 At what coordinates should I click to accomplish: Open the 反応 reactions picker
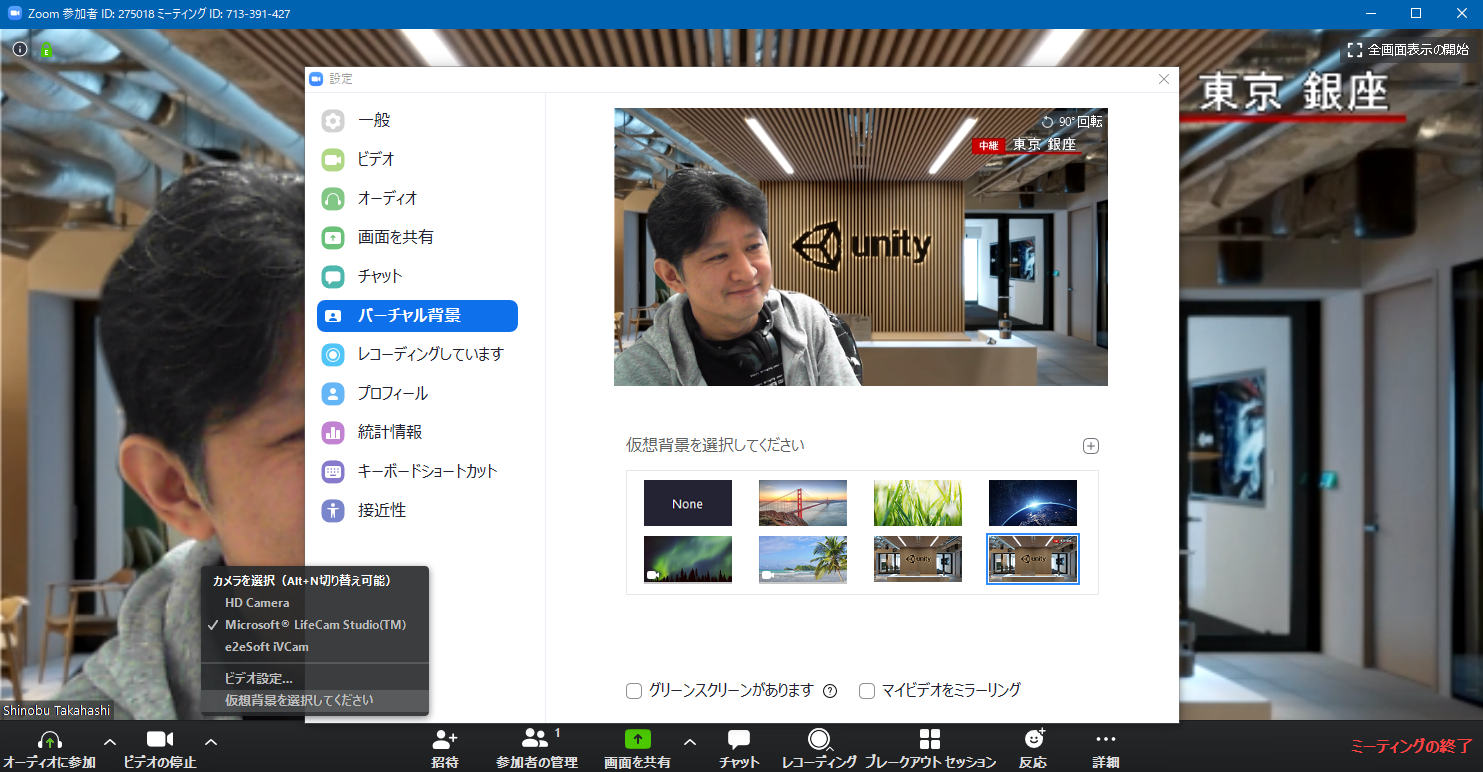[1034, 749]
